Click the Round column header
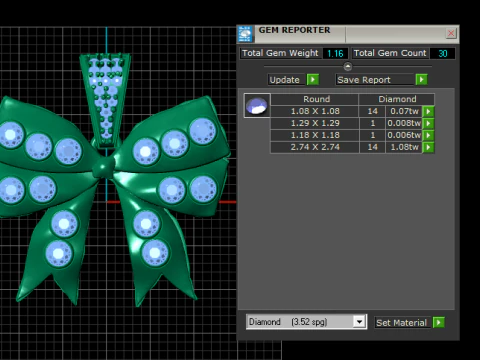Viewport: 480px width, 360px height. point(315,99)
